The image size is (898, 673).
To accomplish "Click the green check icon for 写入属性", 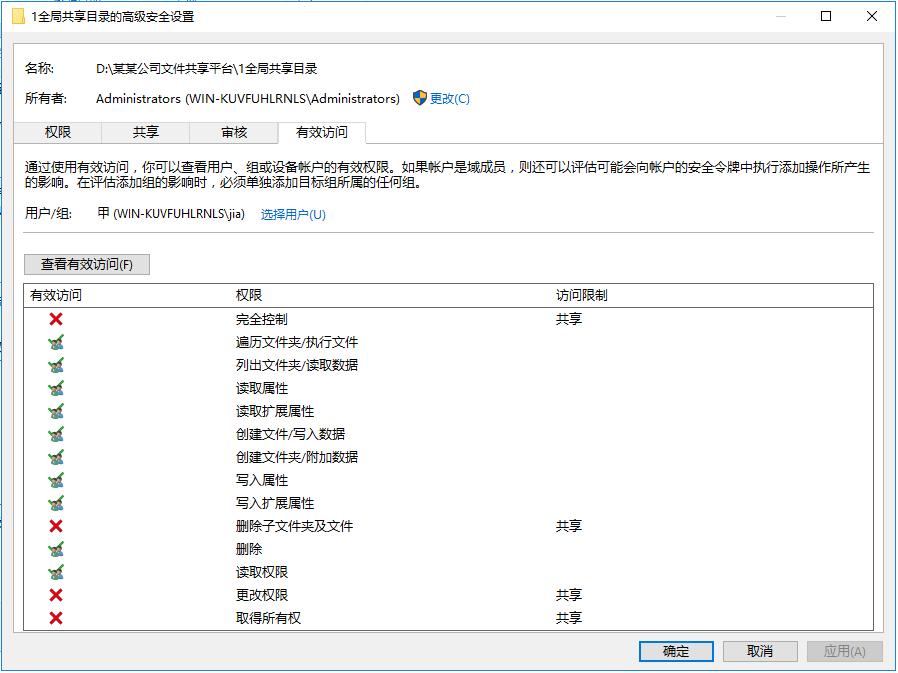I will pyautogui.click(x=57, y=479).
